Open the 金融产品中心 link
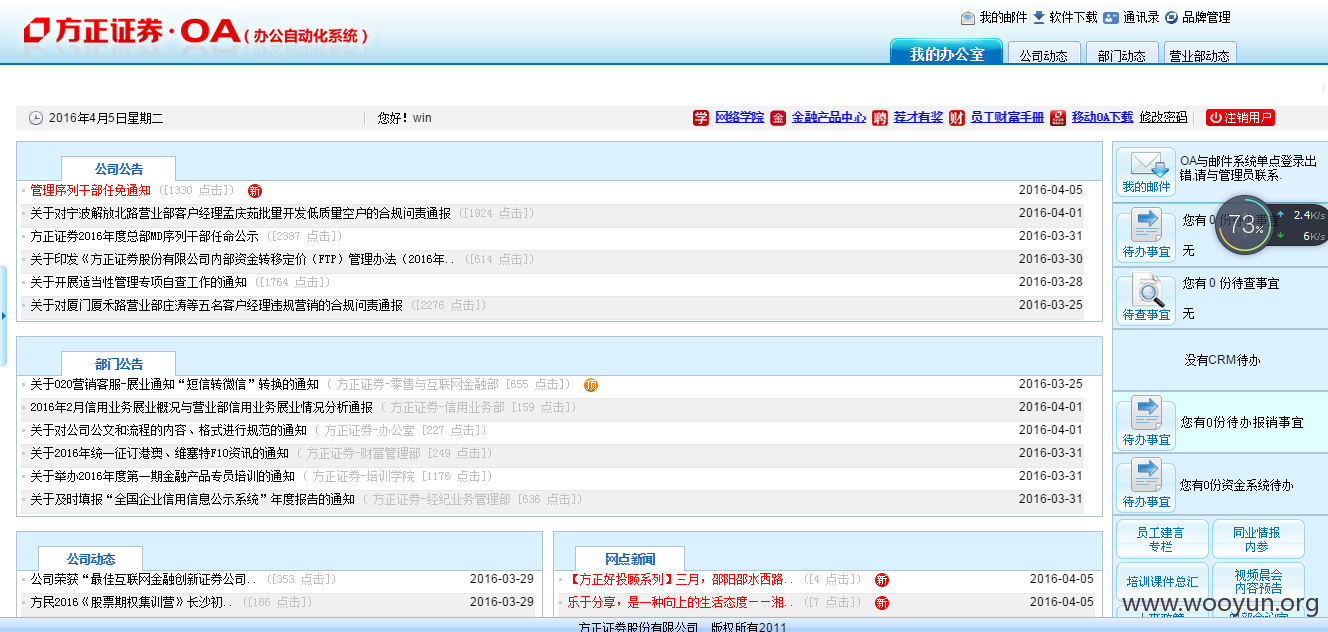1328x632 pixels. pyautogui.click(x=829, y=117)
